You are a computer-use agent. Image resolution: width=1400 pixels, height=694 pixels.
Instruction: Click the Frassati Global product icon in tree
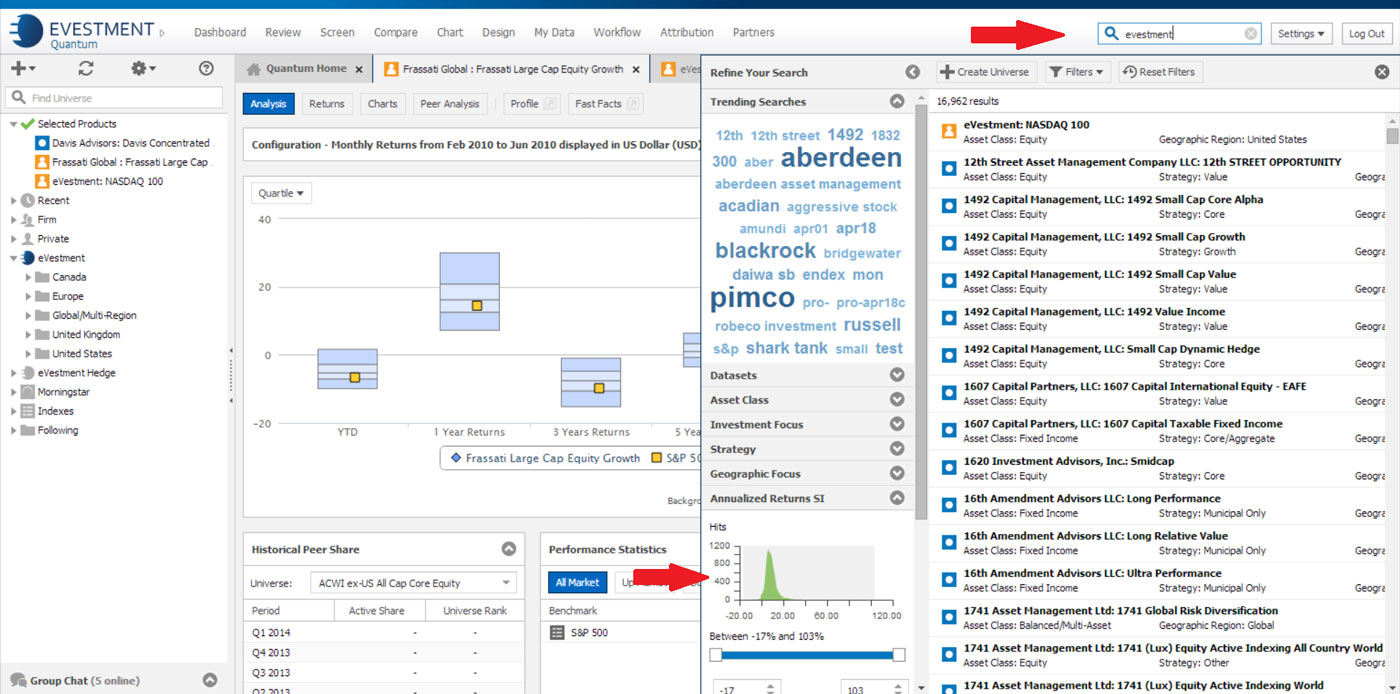(42, 162)
